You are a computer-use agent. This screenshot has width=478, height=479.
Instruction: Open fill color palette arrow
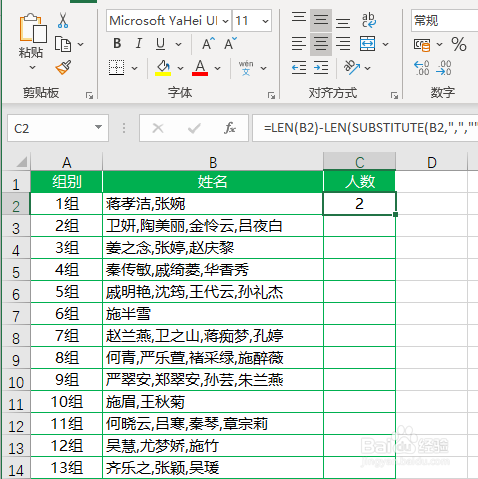pyautogui.click(x=180, y=68)
